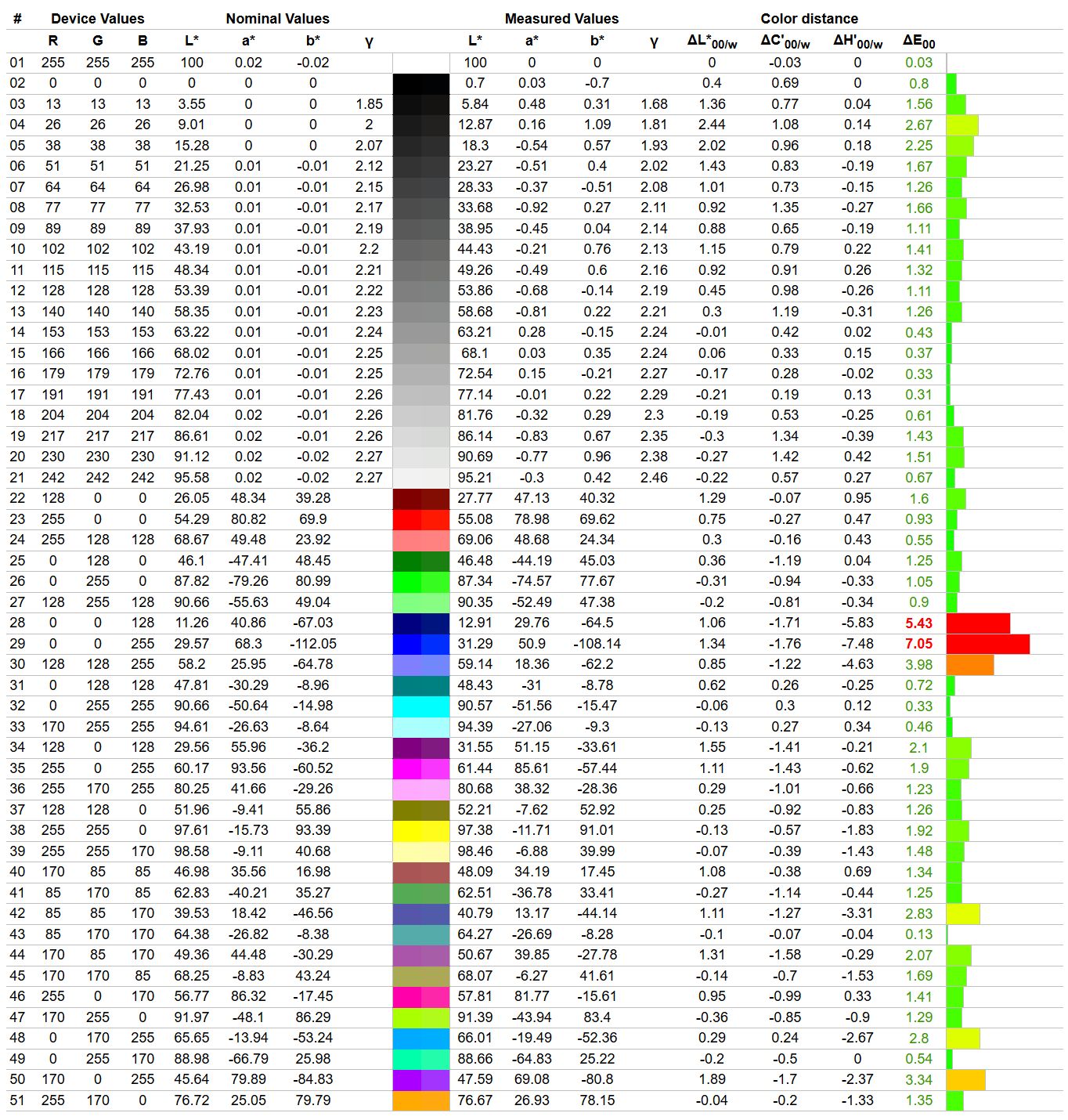
Task: Click the ΔE00 value 7.05
Action: point(918,644)
